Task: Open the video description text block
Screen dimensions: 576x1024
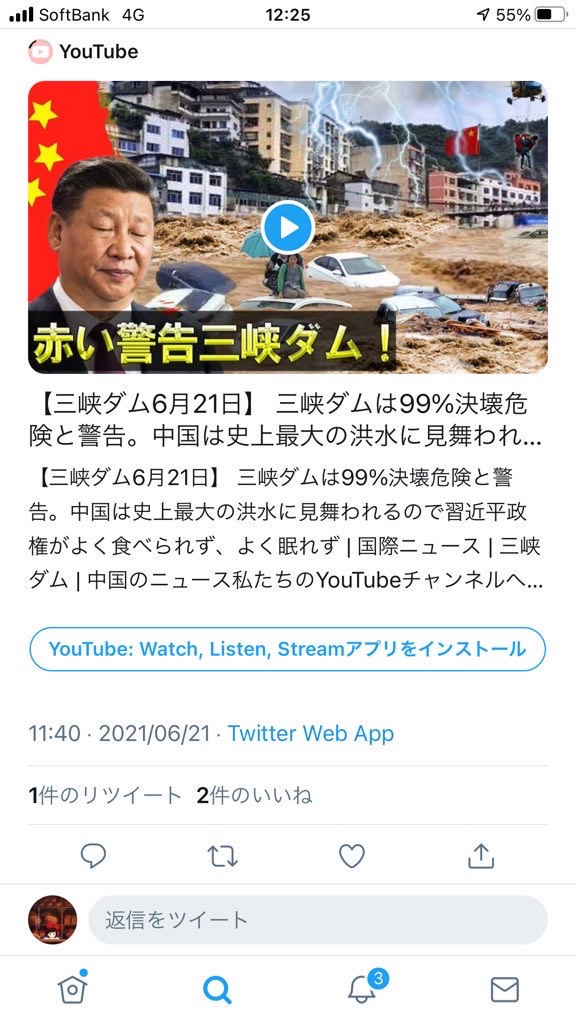Action: coord(285,528)
